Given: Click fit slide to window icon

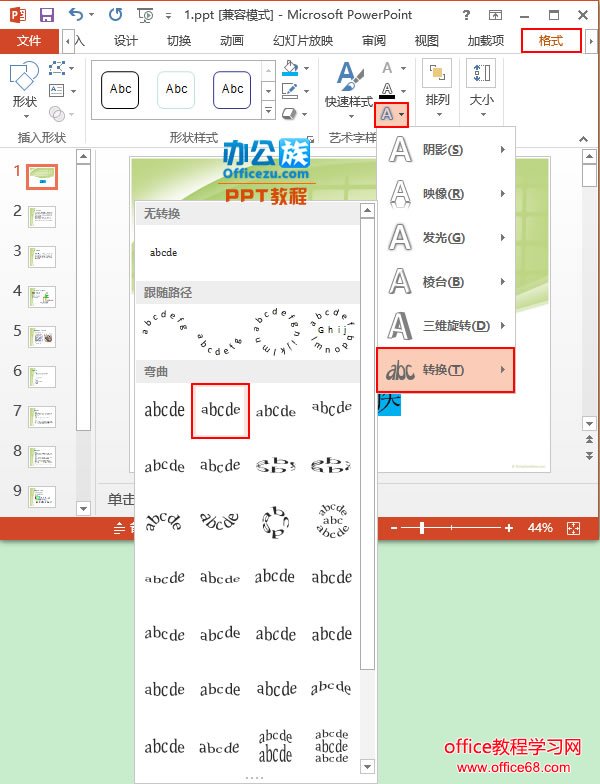Looking at the screenshot, I should [574, 528].
